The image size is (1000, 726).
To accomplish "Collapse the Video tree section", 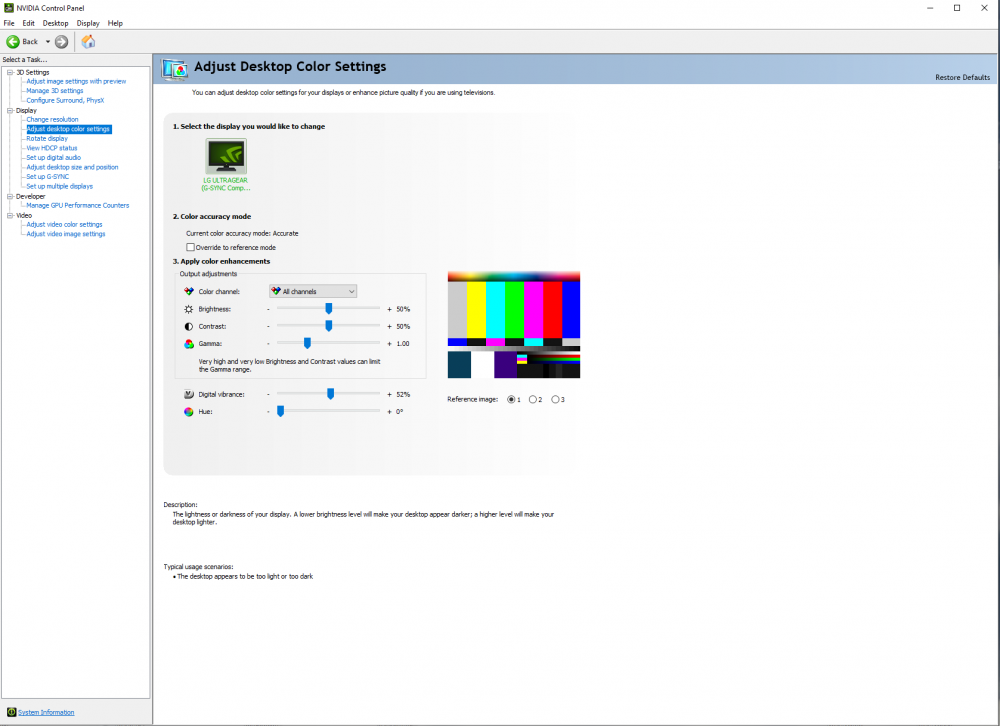I will tap(8, 215).
